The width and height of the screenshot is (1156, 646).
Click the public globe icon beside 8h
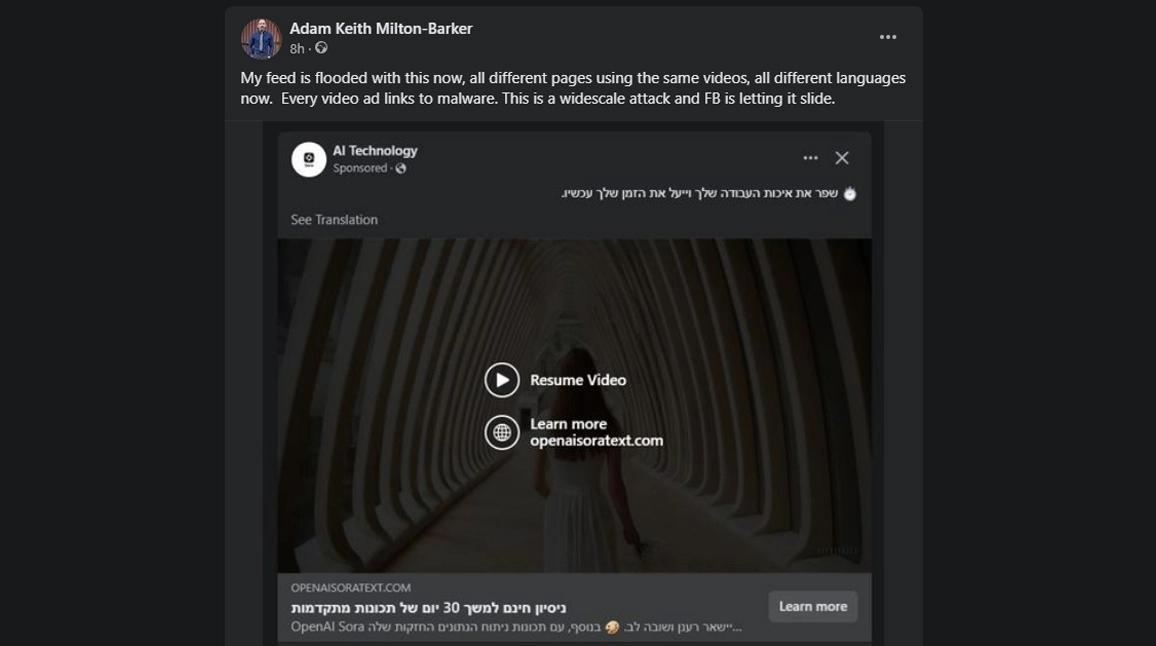pyautogui.click(x=321, y=48)
